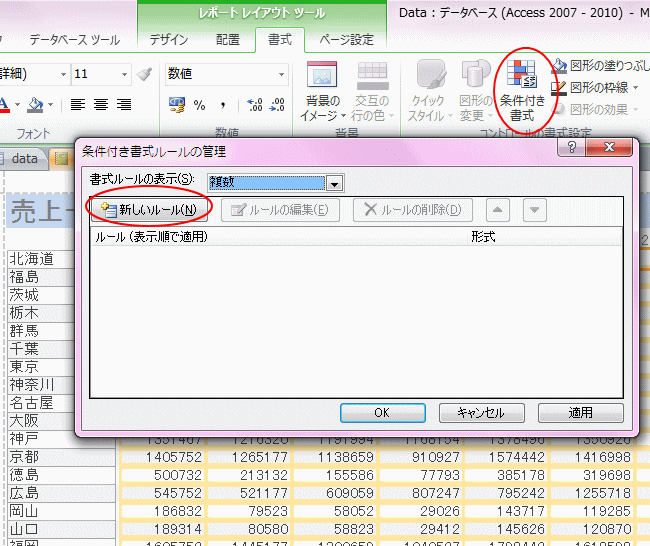The width and height of the screenshot is (650, 546).
Task: Click the キャンセル button
Action: click(482, 413)
